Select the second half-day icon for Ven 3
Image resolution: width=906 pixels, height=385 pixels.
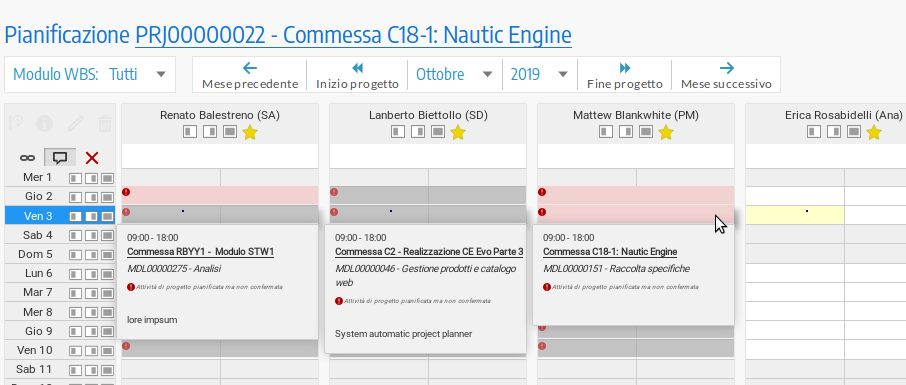click(91, 216)
